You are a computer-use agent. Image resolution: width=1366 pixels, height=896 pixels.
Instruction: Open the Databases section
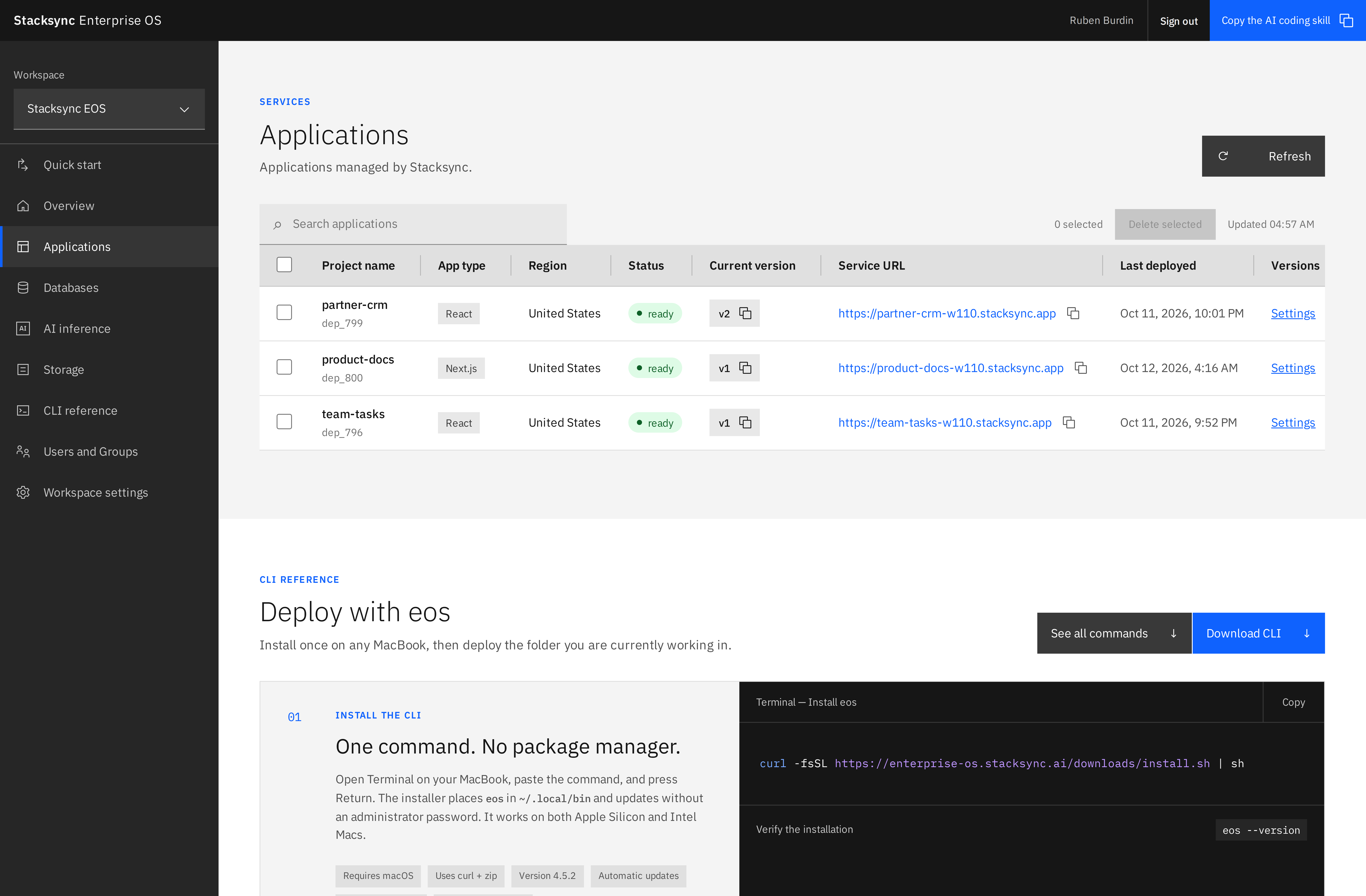109,287
